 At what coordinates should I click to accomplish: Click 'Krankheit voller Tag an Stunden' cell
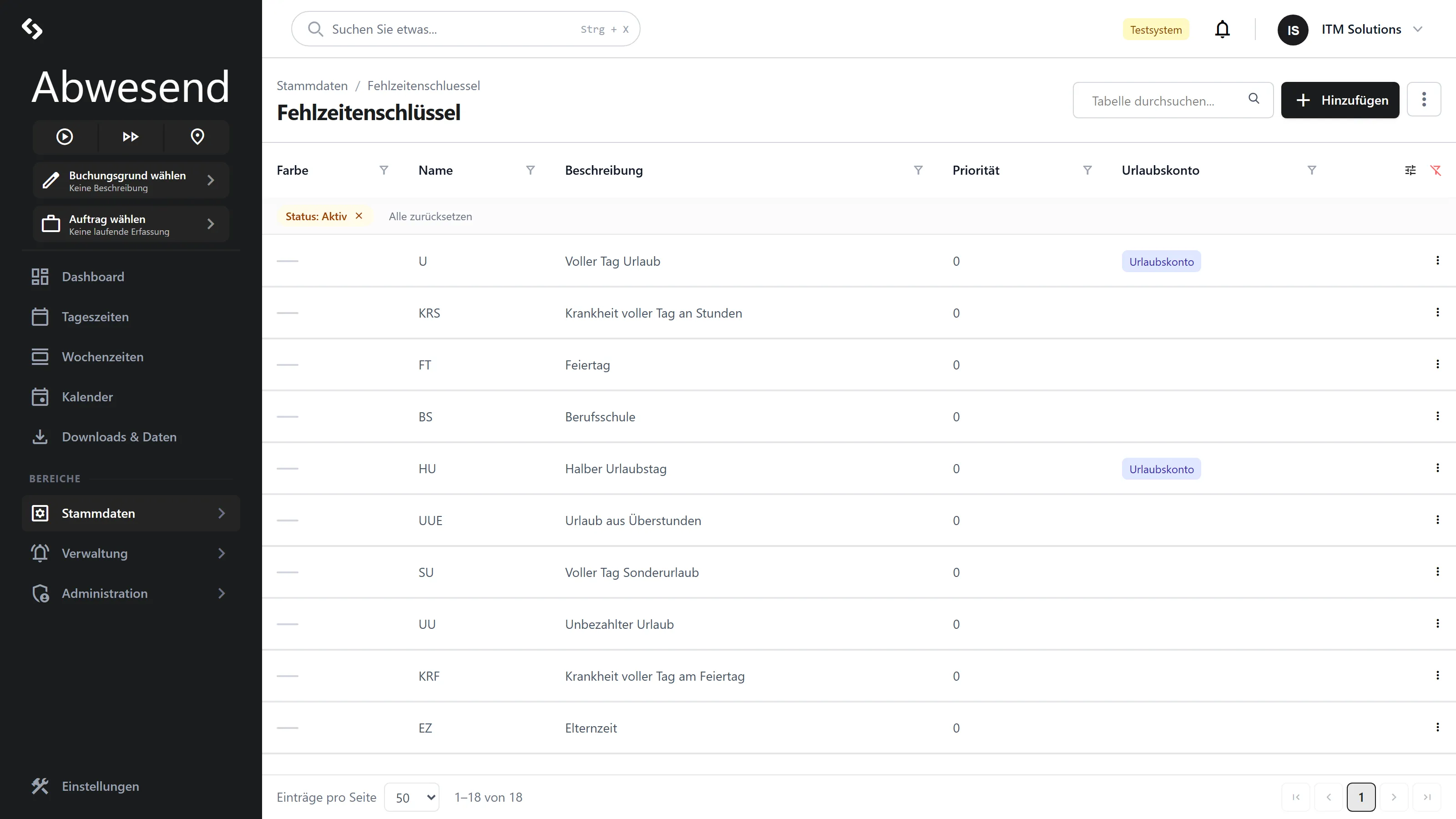coord(653,313)
